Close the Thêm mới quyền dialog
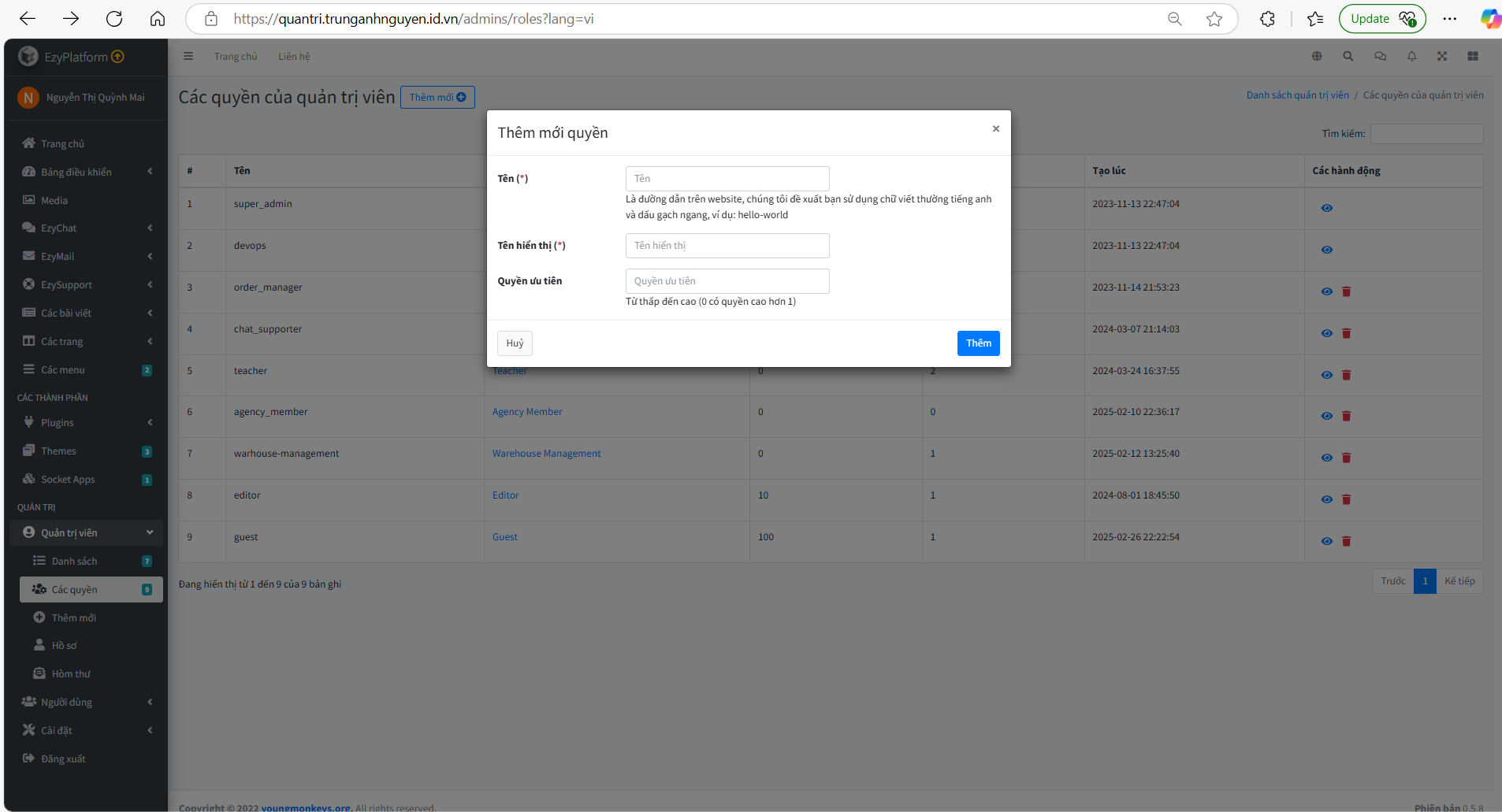 pyautogui.click(x=996, y=129)
